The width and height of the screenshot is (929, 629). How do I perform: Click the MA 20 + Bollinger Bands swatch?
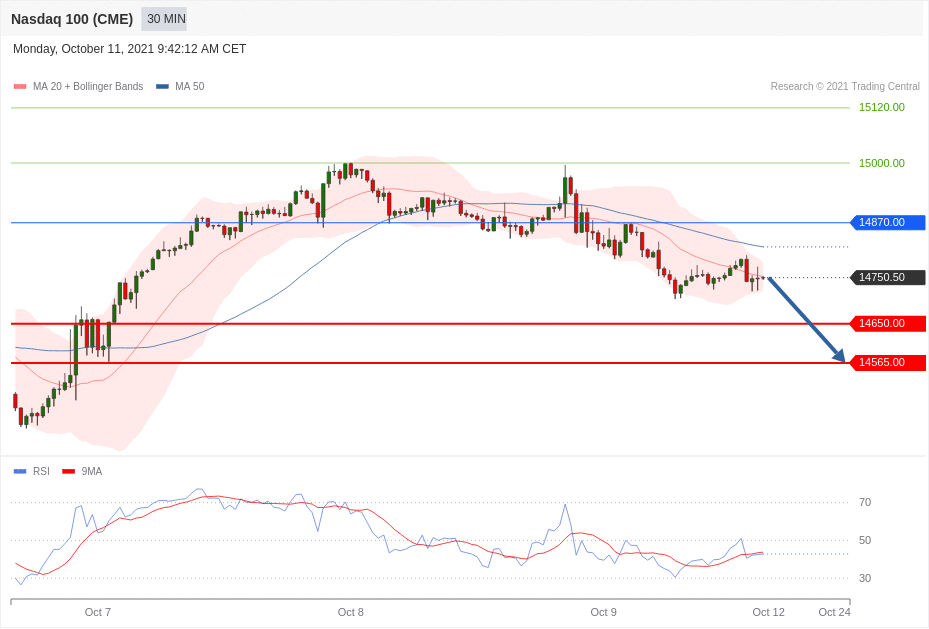click(x=20, y=87)
